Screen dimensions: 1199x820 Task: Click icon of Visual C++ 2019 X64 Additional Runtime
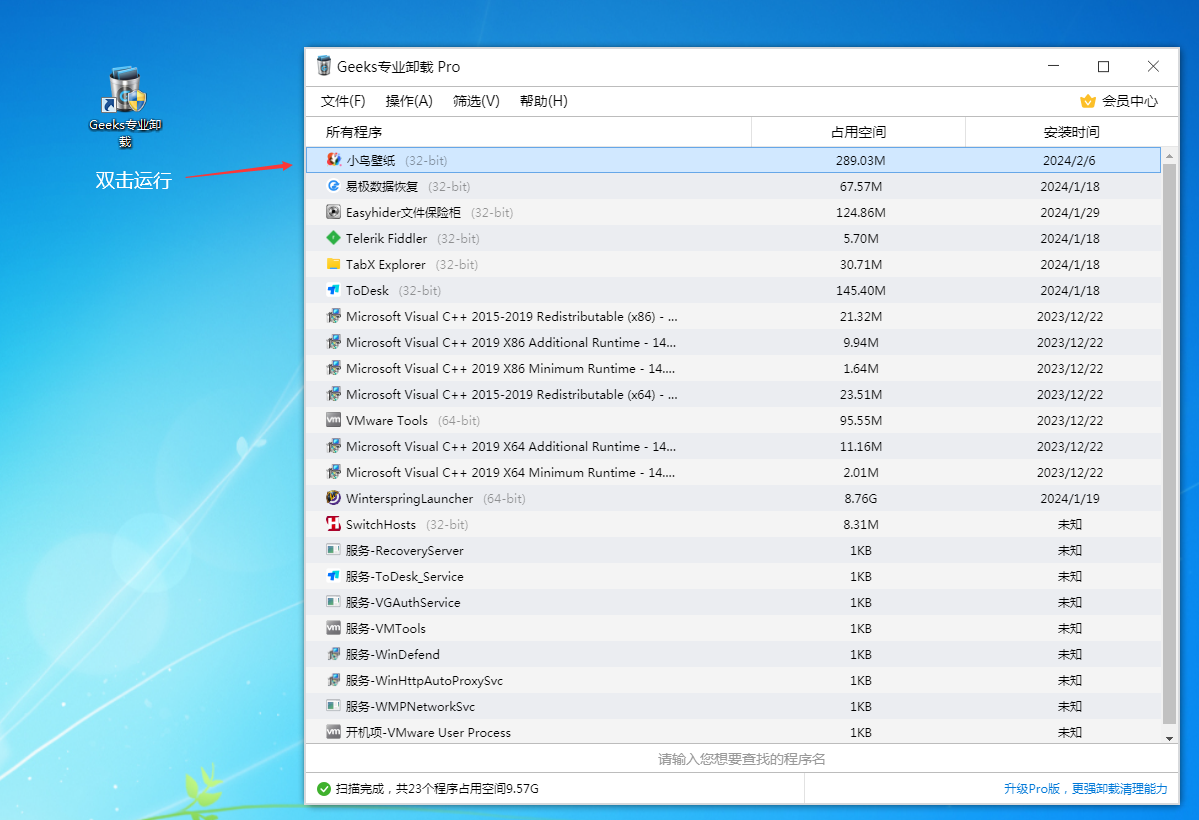tap(333, 446)
